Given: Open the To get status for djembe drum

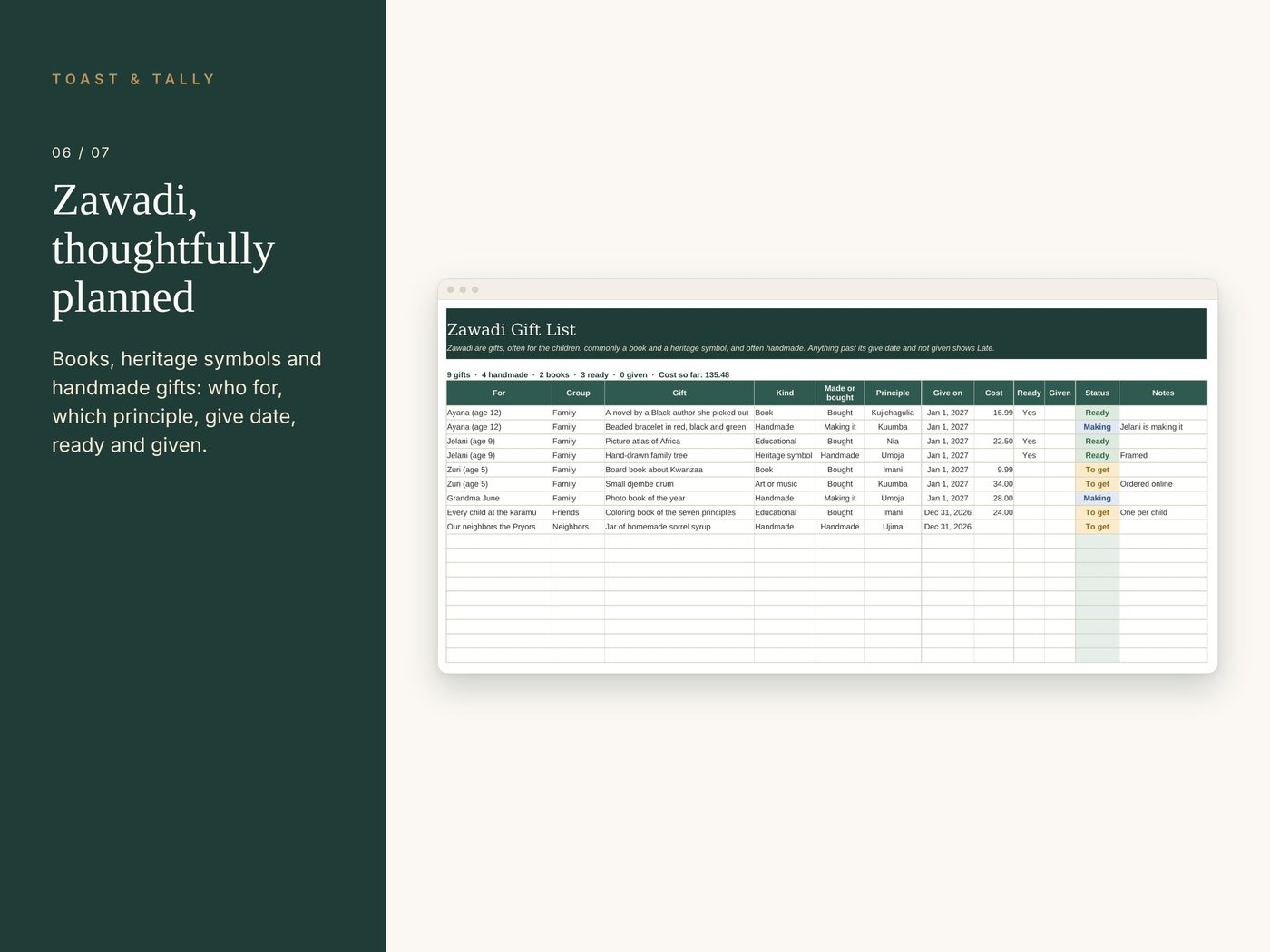Looking at the screenshot, I should click(x=1097, y=484).
